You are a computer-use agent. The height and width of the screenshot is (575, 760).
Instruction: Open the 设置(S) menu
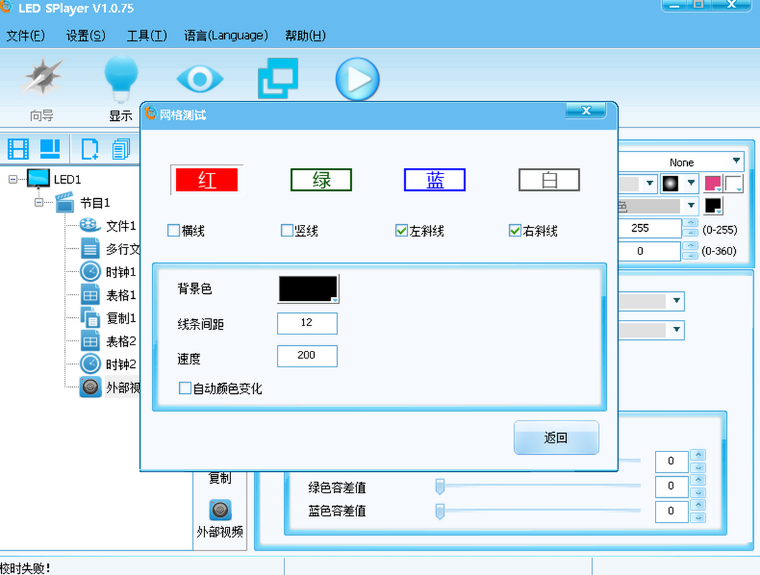click(85, 35)
